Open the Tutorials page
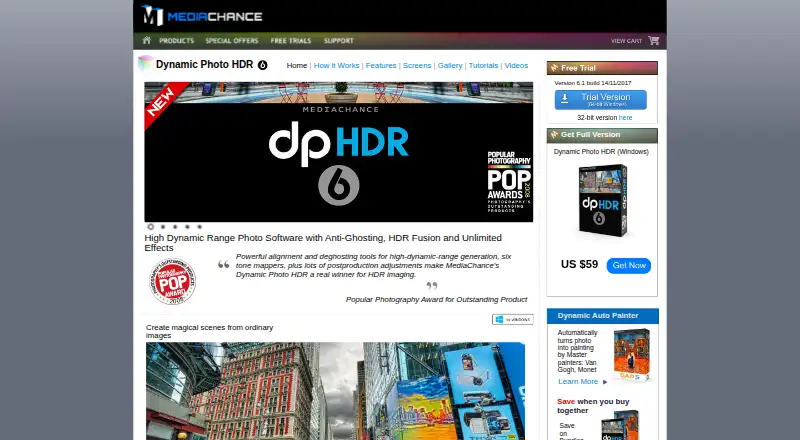 pyautogui.click(x=484, y=65)
